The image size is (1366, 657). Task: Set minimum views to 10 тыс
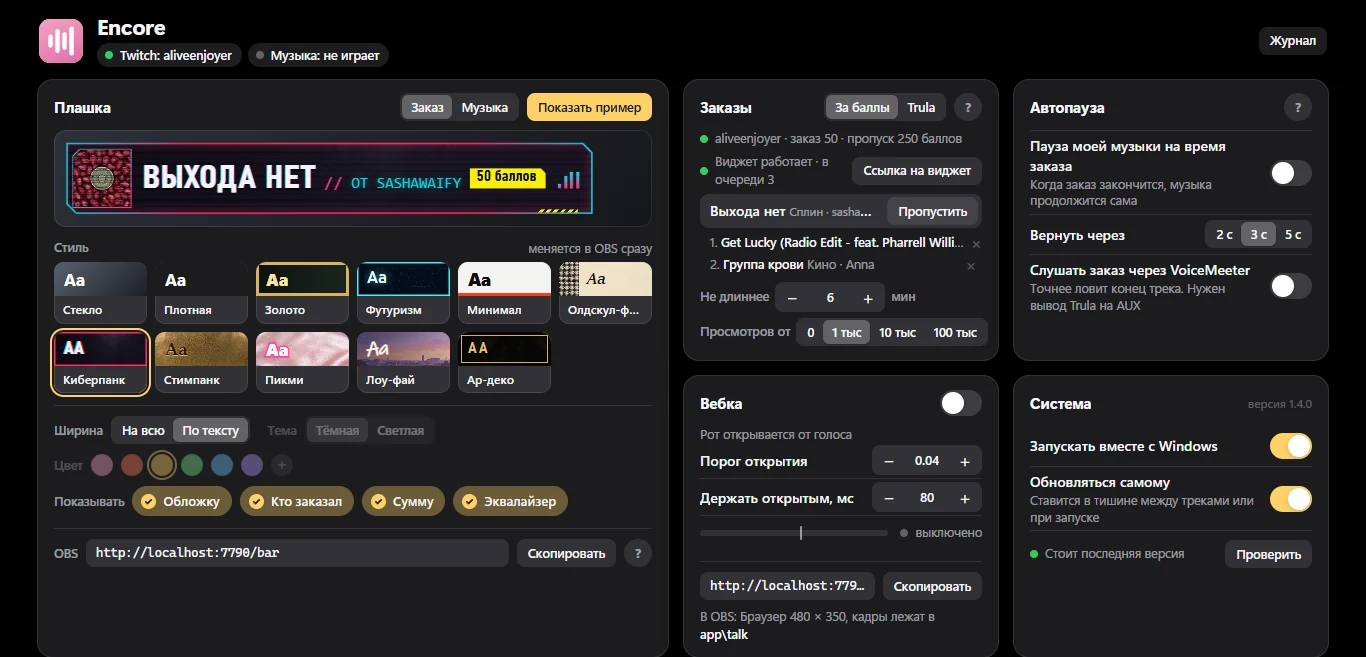(897, 332)
